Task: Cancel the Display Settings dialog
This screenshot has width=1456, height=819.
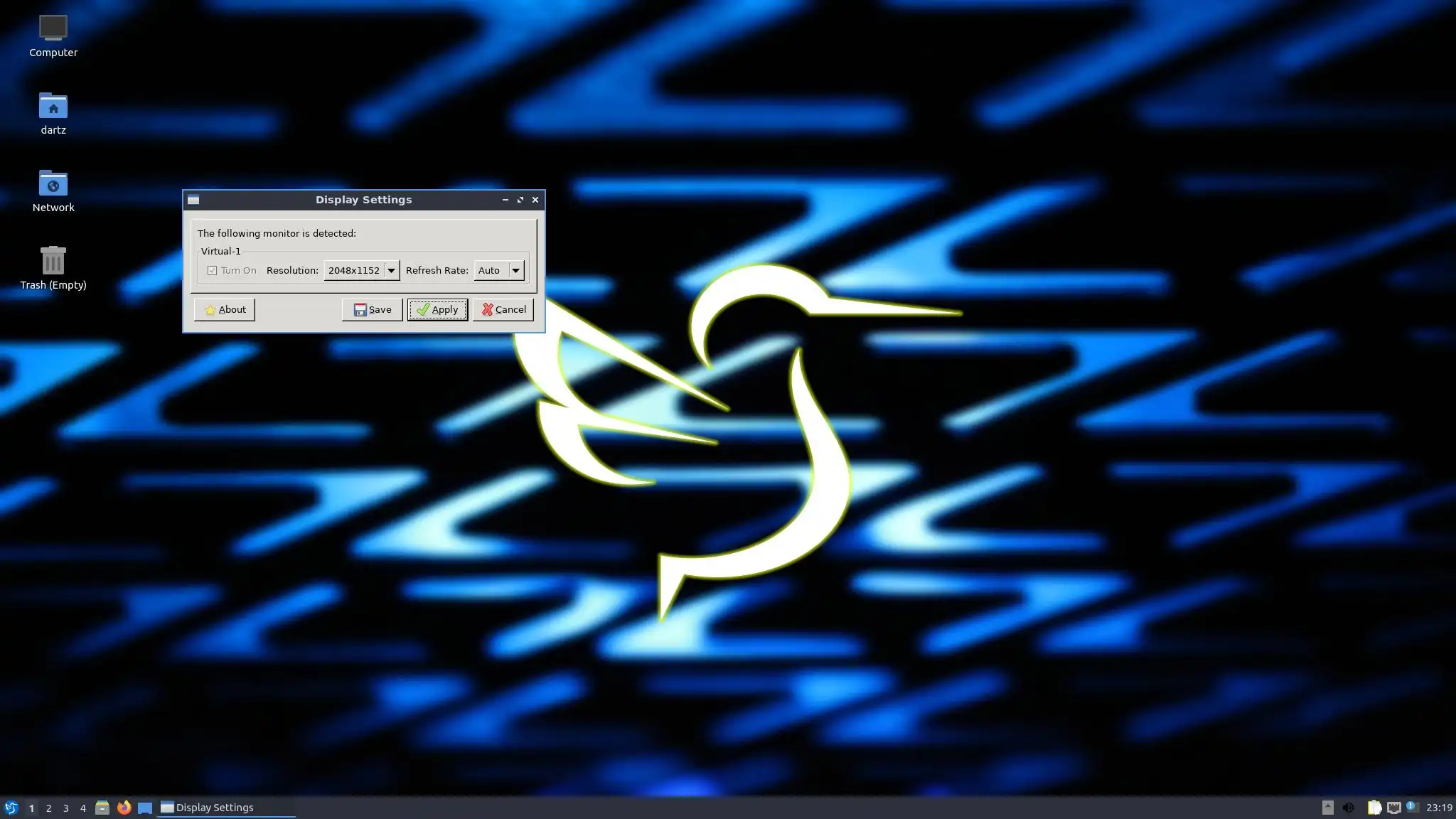Action: 503,309
